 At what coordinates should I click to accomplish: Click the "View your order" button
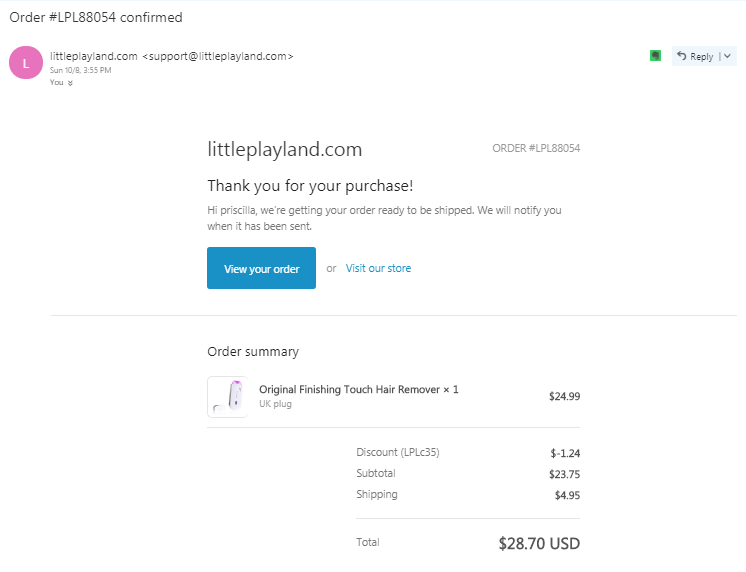261,268
